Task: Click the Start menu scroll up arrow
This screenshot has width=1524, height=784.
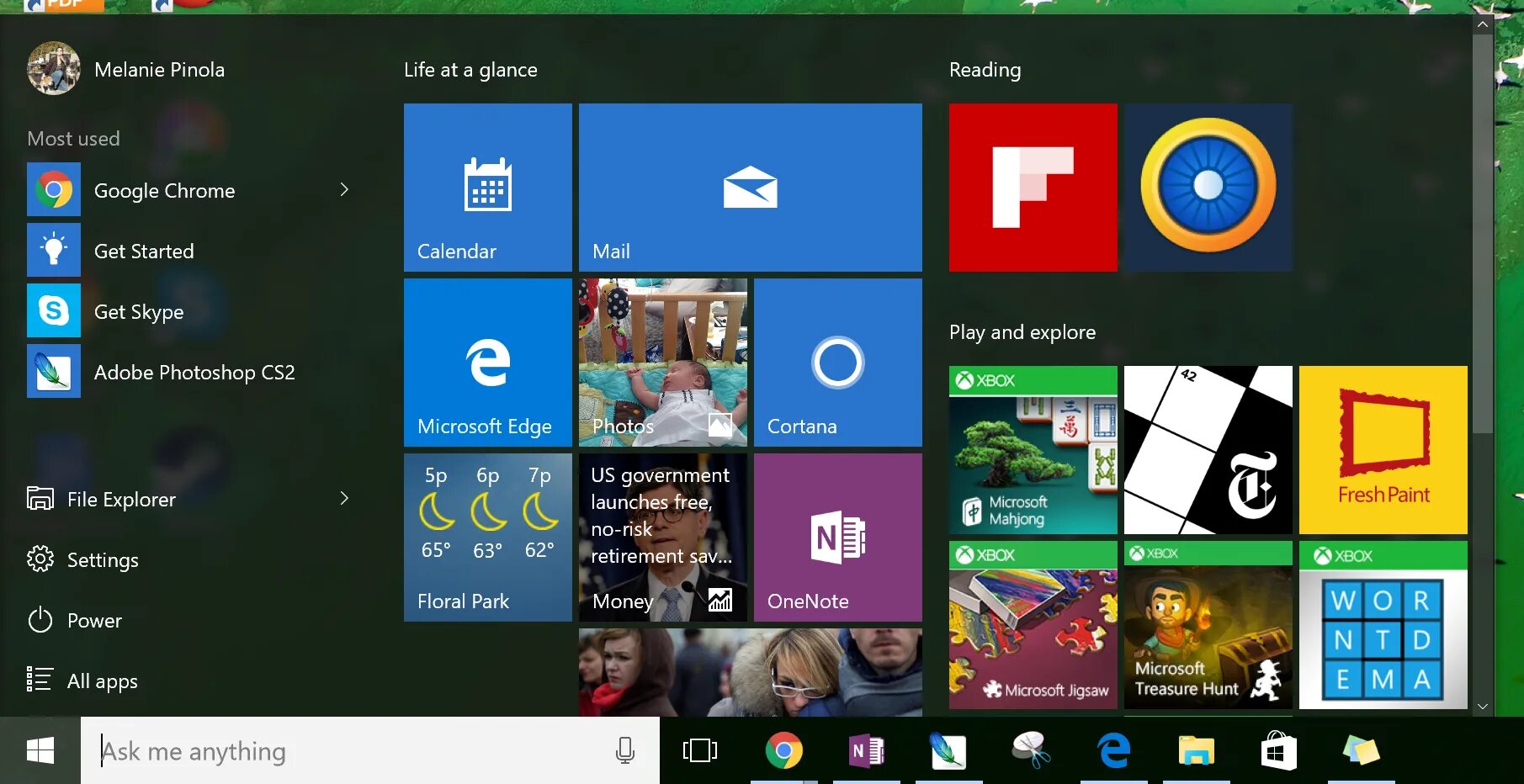Action: (x=1483, y=24)
